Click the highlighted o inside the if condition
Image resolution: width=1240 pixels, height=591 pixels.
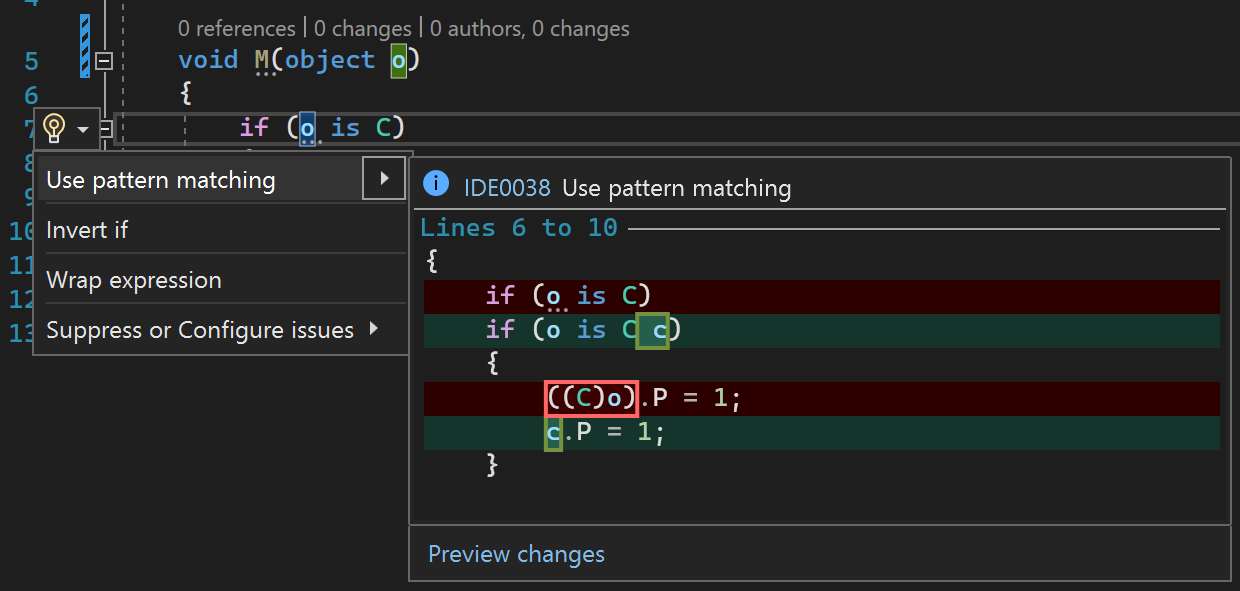(x=308, y=127)
